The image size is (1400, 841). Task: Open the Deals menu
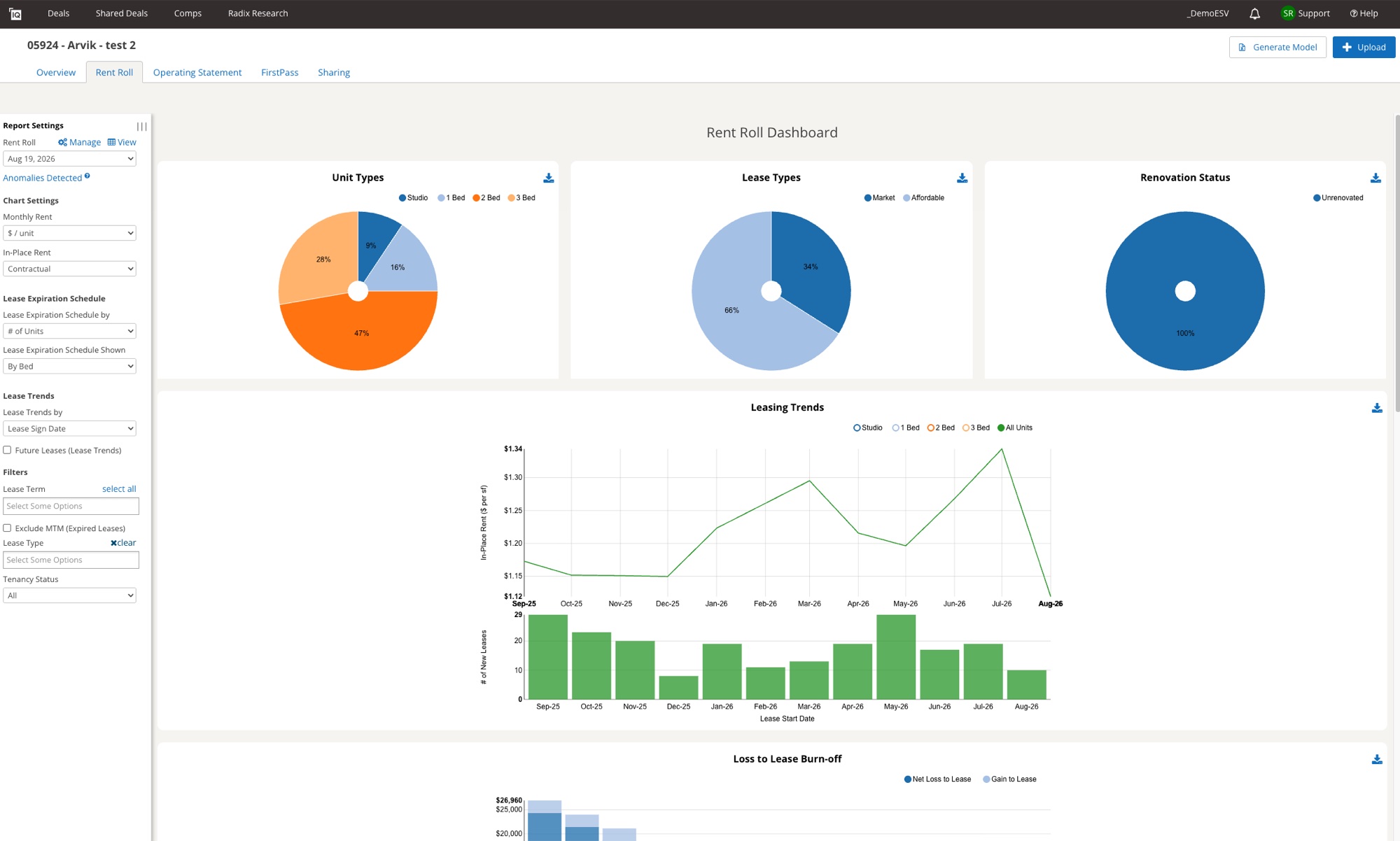[x=58, y=13]
